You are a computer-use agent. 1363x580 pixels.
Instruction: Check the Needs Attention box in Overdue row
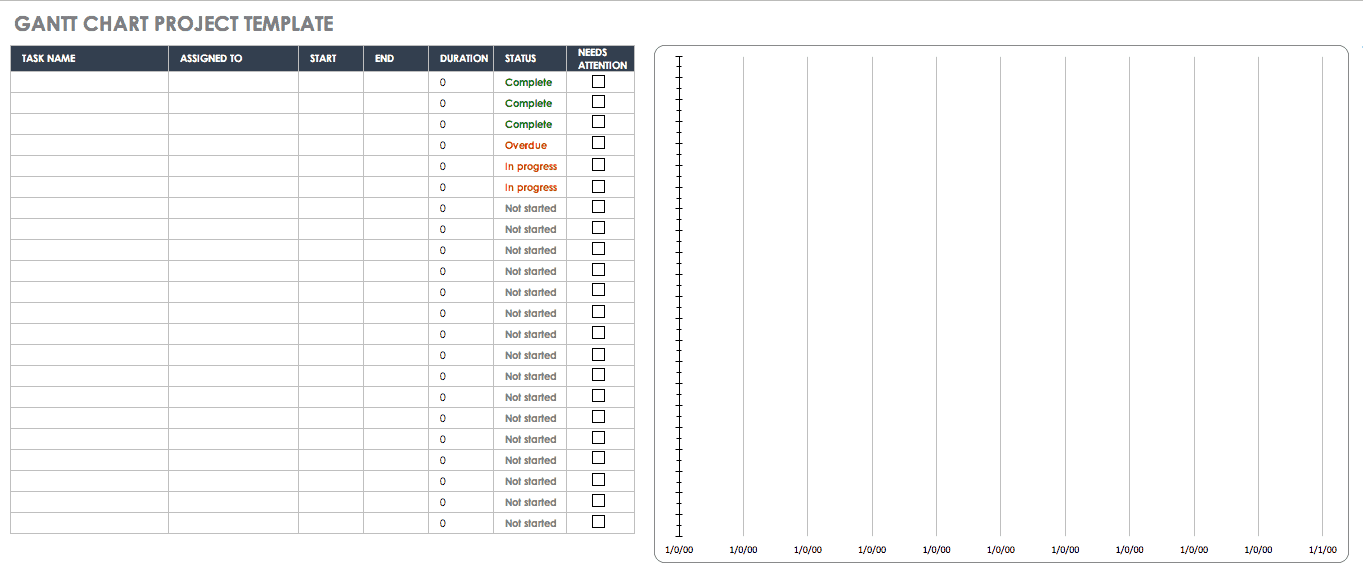599,144
